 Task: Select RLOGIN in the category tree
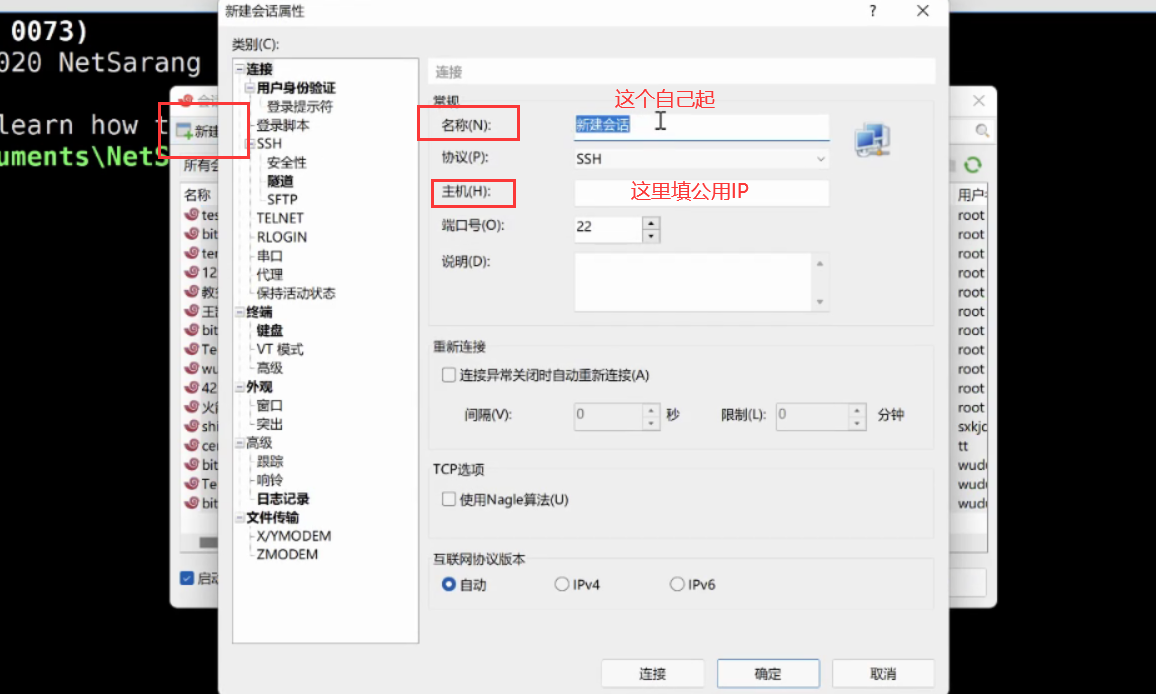tap(282, 237)
